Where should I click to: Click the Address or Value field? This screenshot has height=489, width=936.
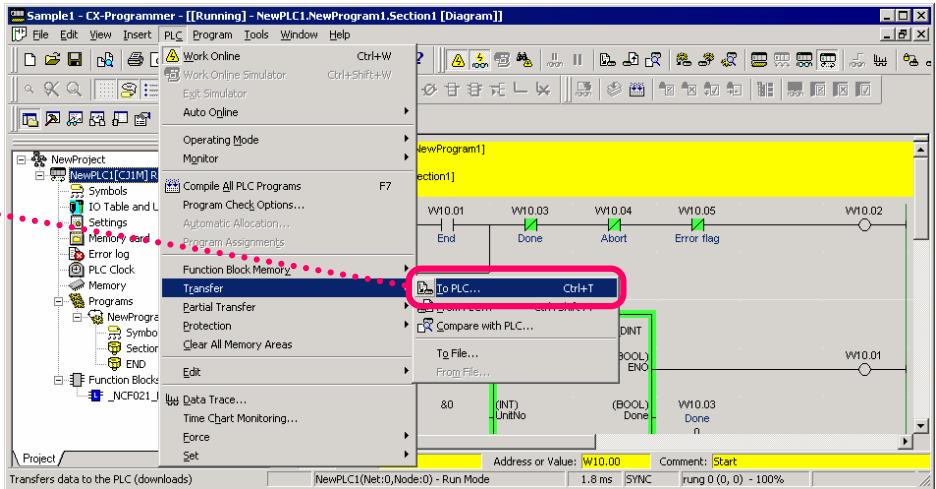coord(615,462)
